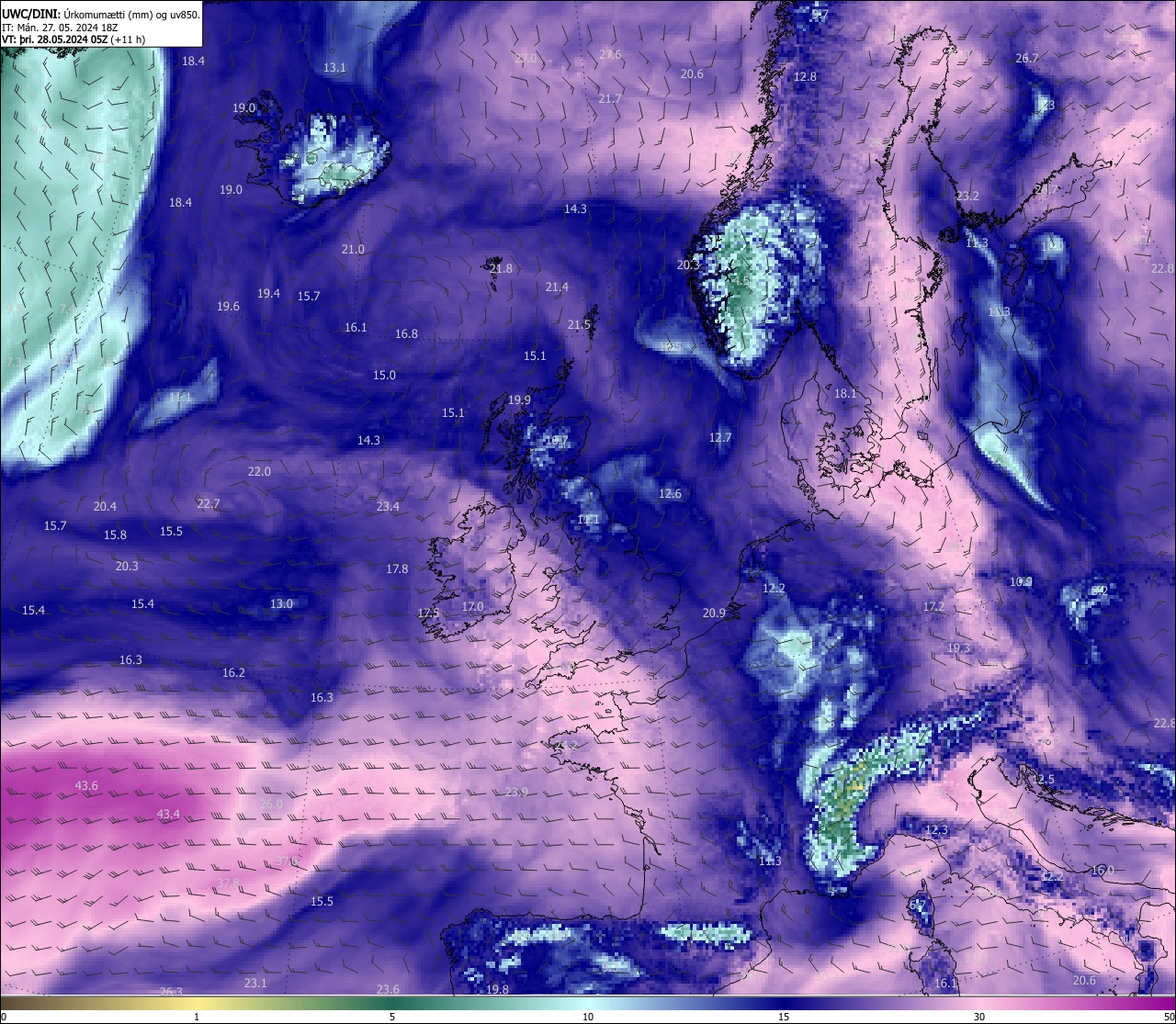This screenshot has width=1176, height=1024.
Task: Click the 15.8 value label
Action: (115, 535)
